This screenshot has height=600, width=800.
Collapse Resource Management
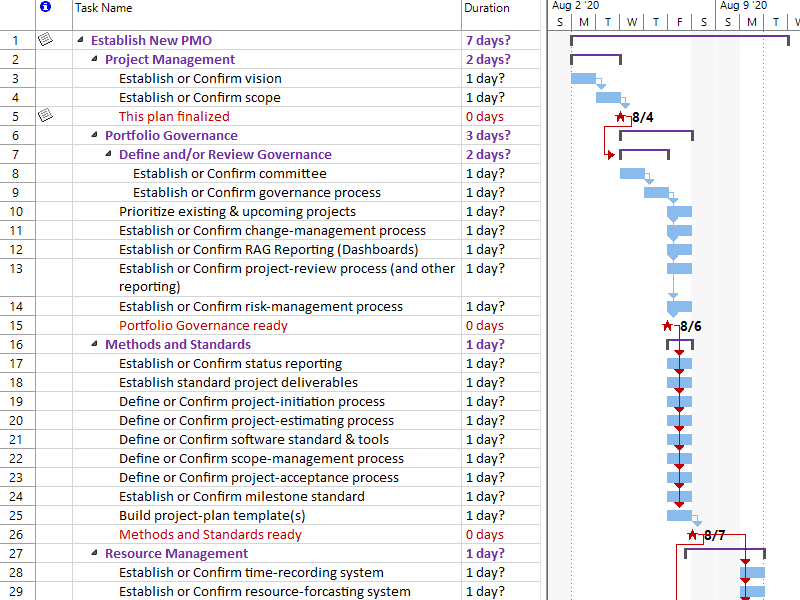click(92, 553)
